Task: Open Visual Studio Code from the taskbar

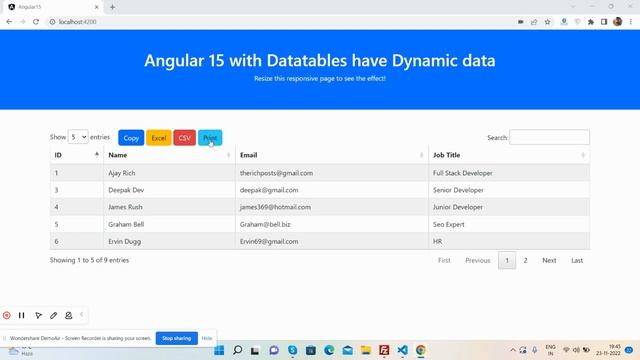Action: pos(402,350)
